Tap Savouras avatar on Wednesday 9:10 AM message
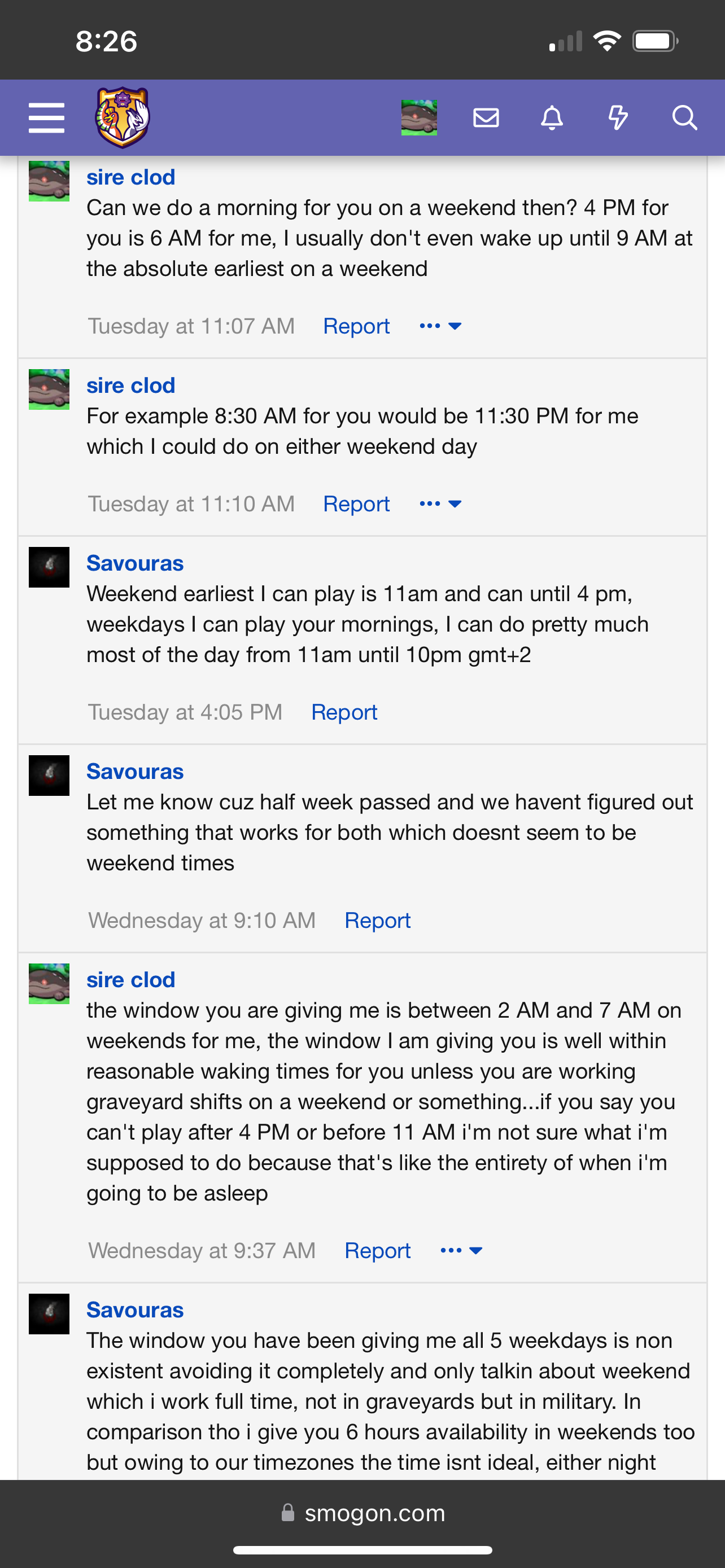The width and height of the screenshot is (725, 1568). pos(49,776)
